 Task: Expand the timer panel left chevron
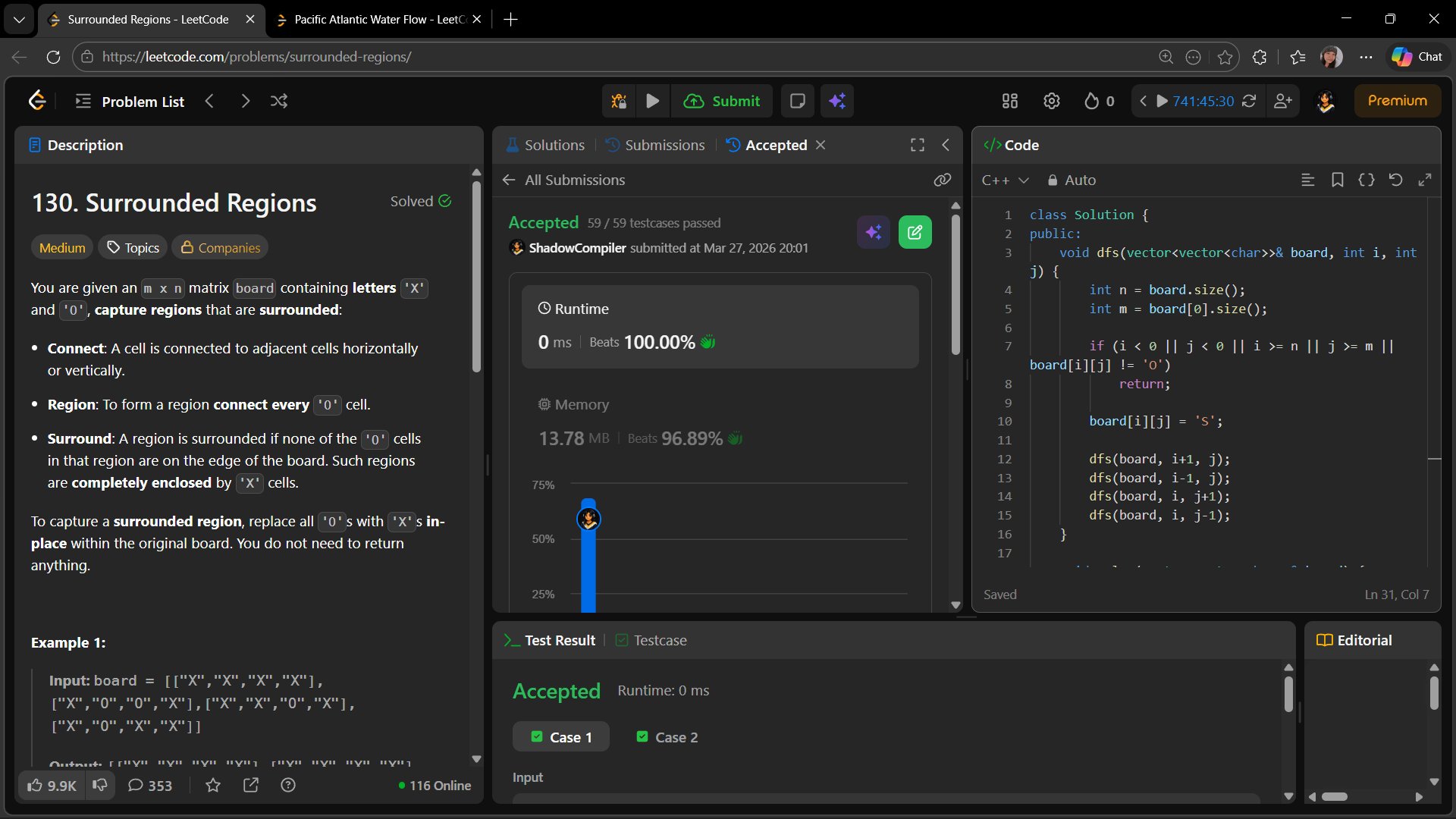click(x=1143, y=101)
